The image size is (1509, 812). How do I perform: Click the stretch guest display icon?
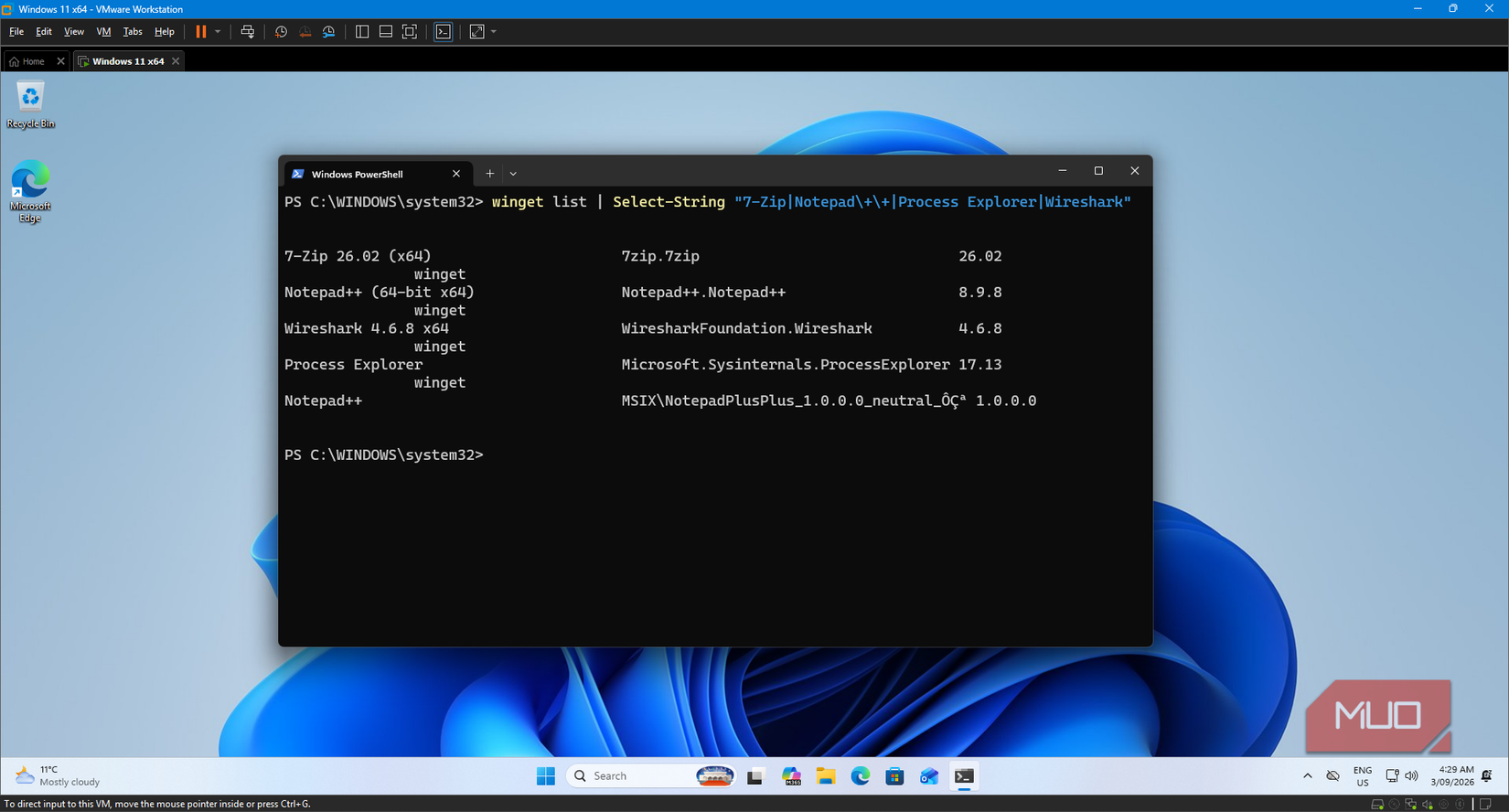click(x=476, y=32)
